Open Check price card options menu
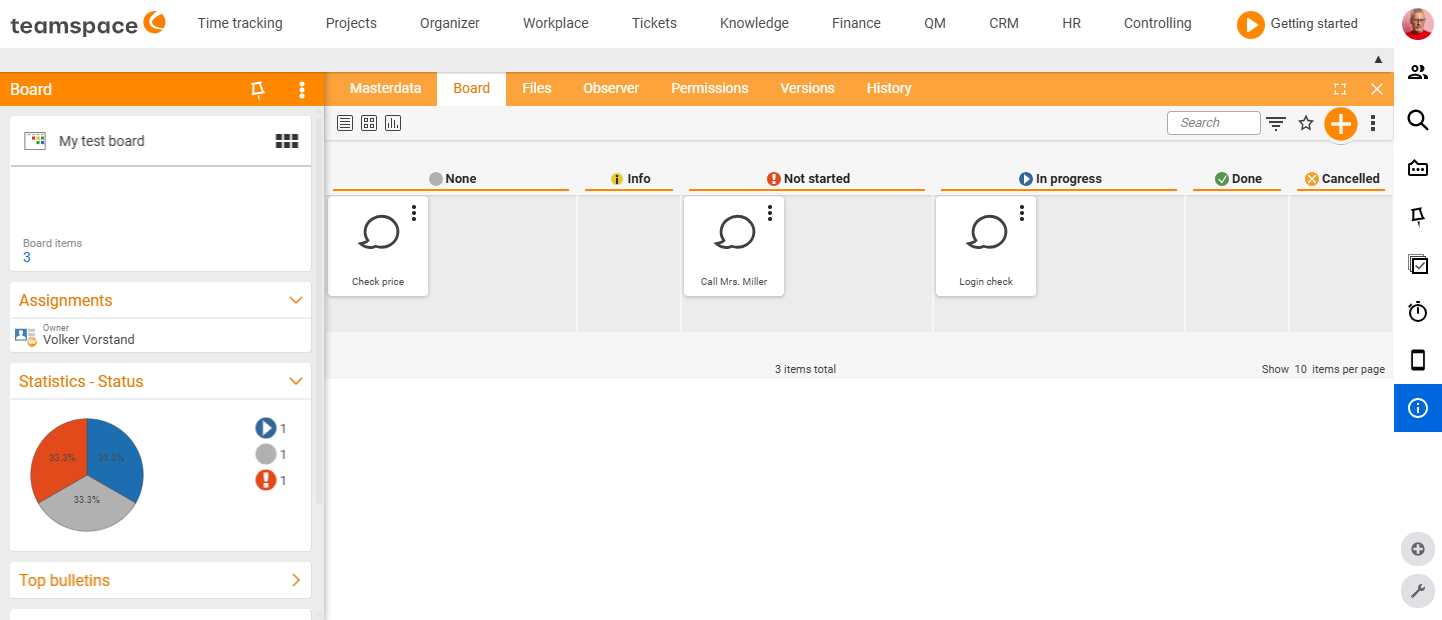This screenshot has height=620, width=1442. pos(414,212)
